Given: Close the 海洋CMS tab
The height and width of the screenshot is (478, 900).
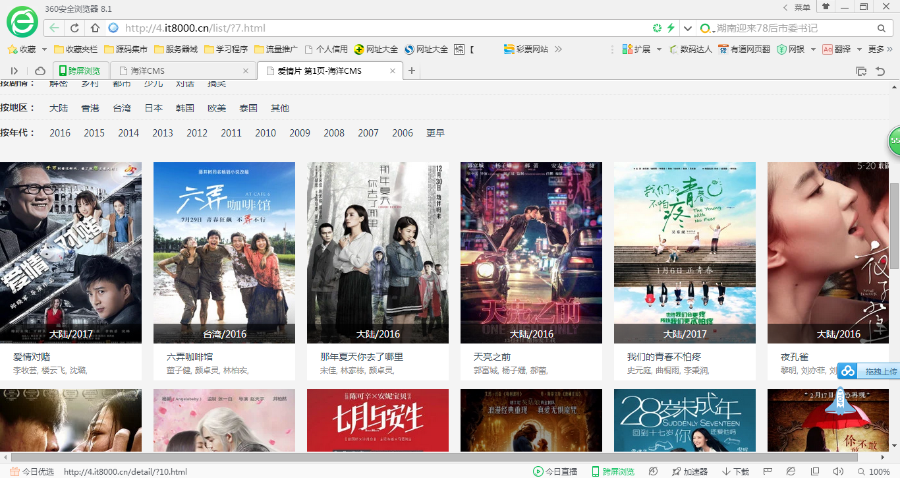Looking at the screenshot, I should click(x=246, y=71).
